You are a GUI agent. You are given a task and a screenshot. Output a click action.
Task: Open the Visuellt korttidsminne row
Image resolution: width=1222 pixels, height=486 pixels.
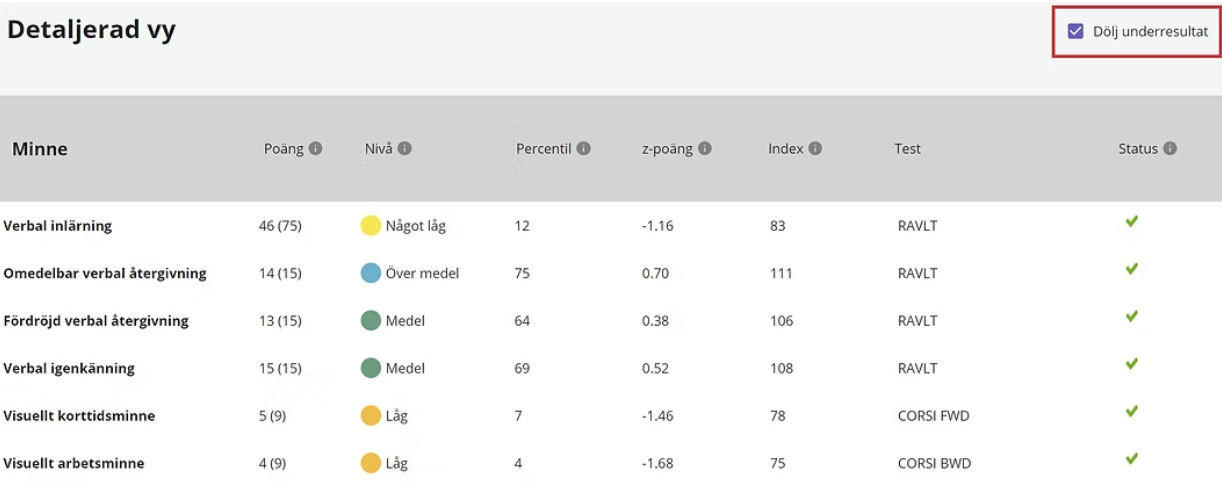pyautogui.click(x=79, y=416)
